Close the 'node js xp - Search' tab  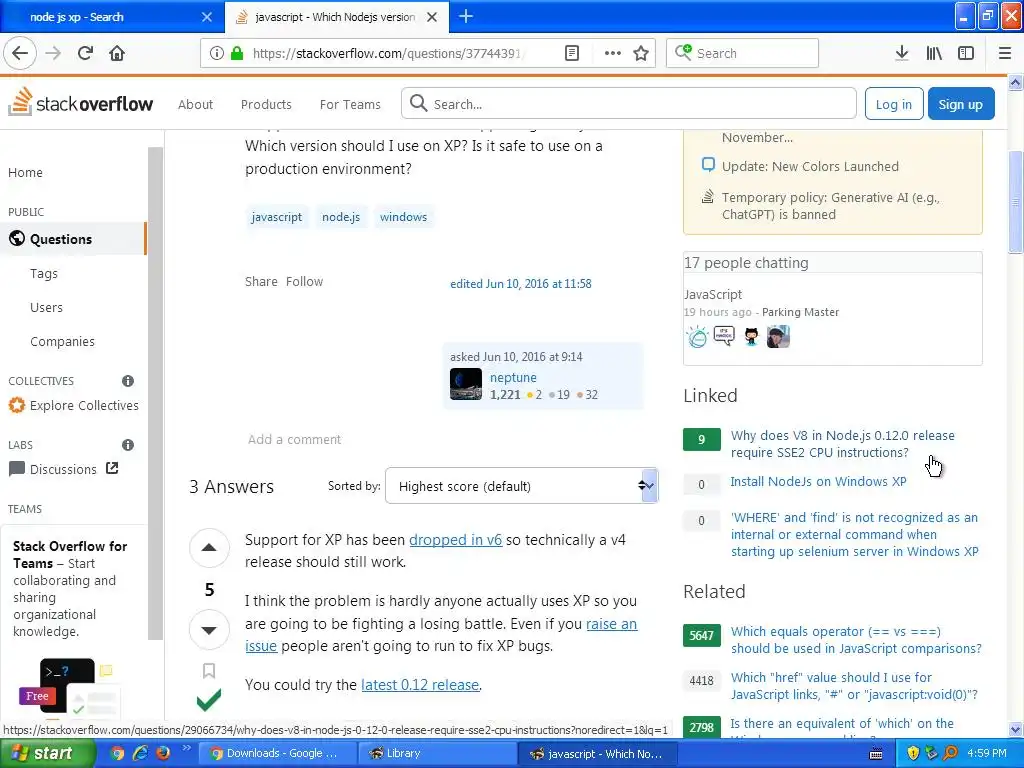point(207,17)
